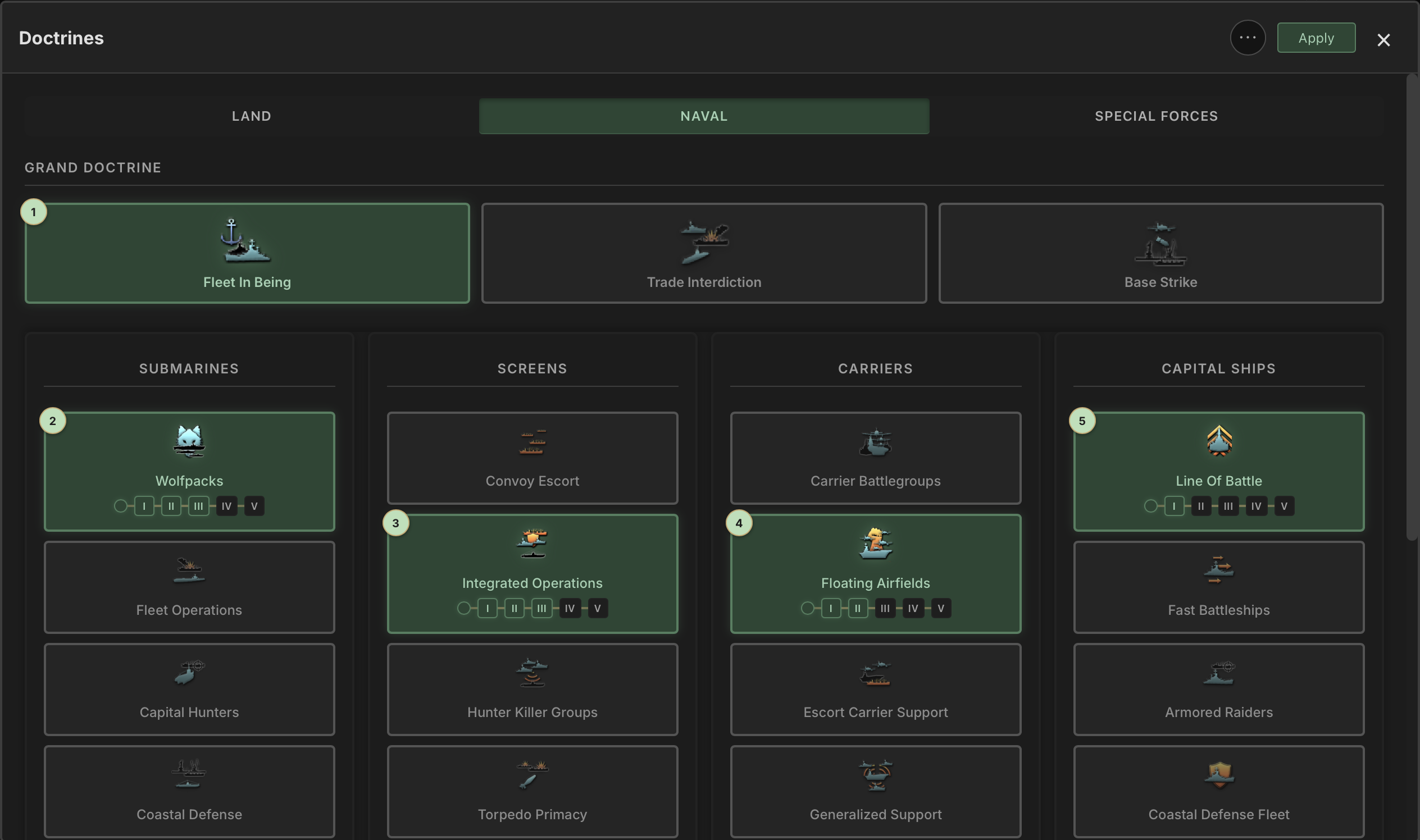
Task: Click the CAPITAL SHIPS column heading
Action: tap(1218, 368)
